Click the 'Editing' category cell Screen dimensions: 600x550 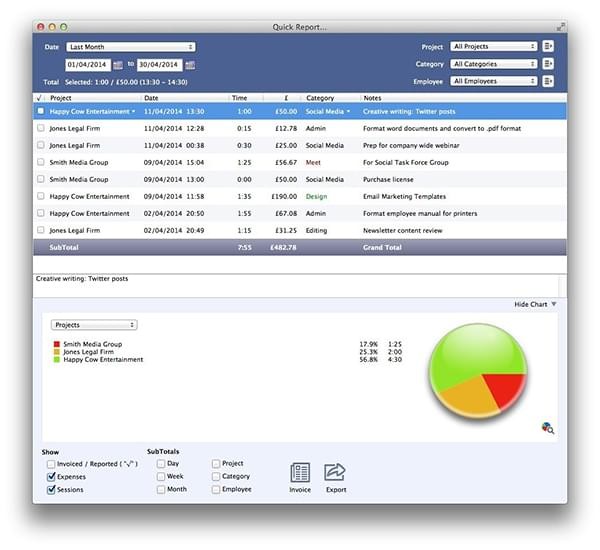pyautogui.click(x=316, y=230)
